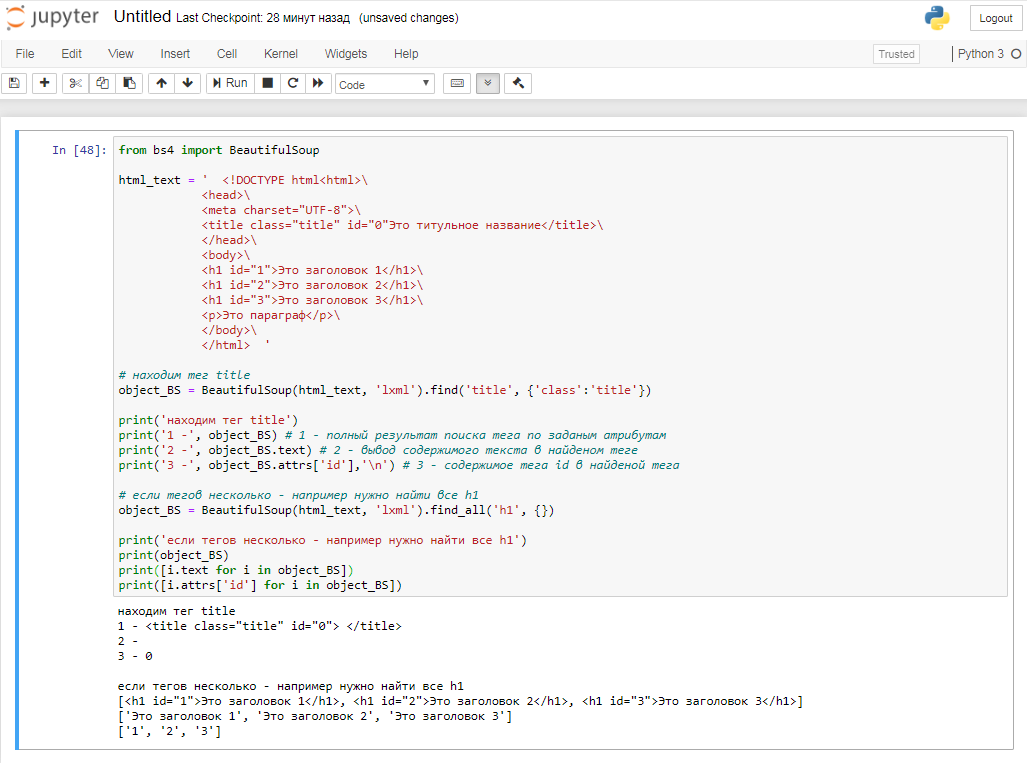The image size is (1027, 763).
Task: Click the output line "3 - 0"
Action: [x=135, y=656]
